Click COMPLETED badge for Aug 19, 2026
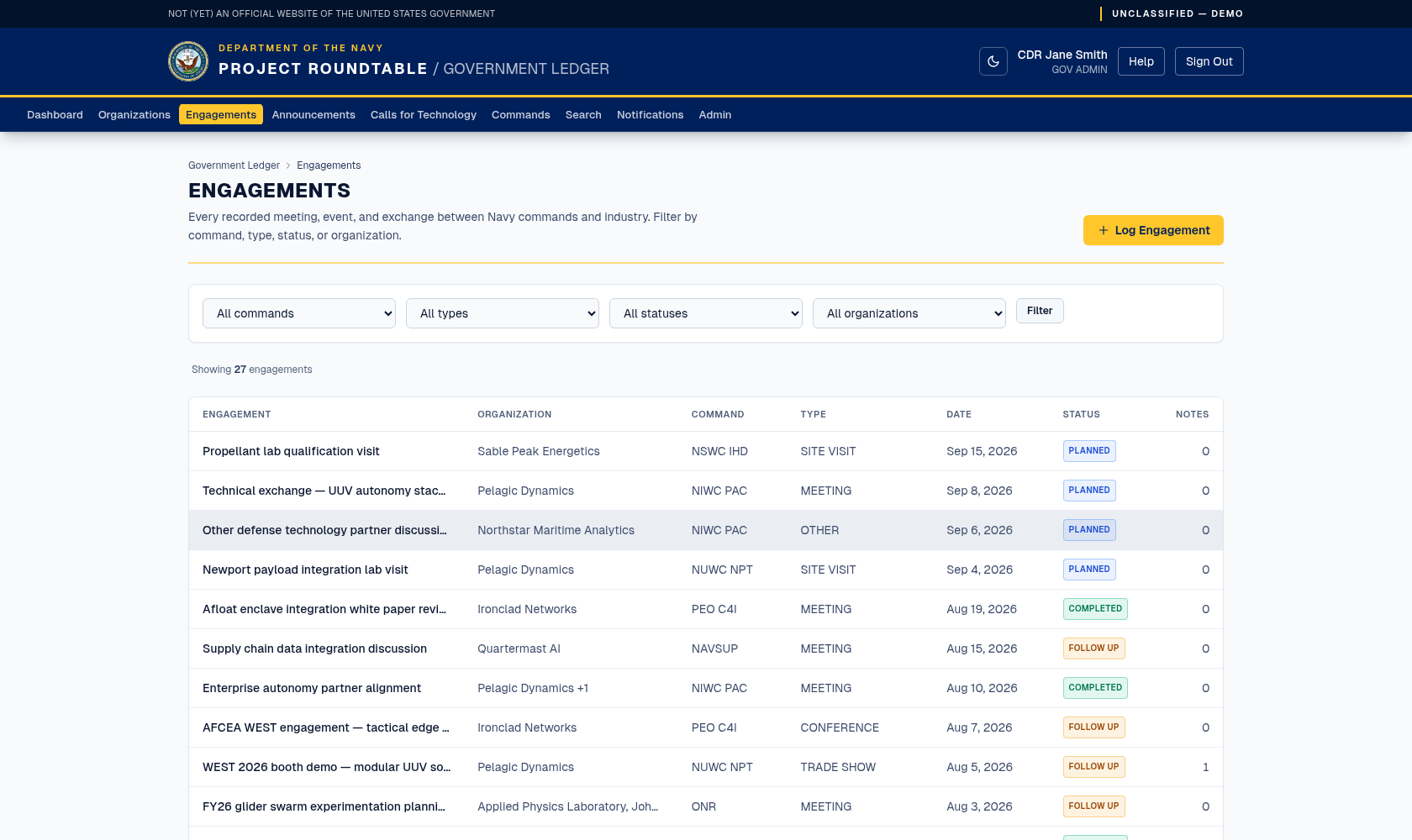This screenshot has width=1412, height=840. pos(1095,609)
